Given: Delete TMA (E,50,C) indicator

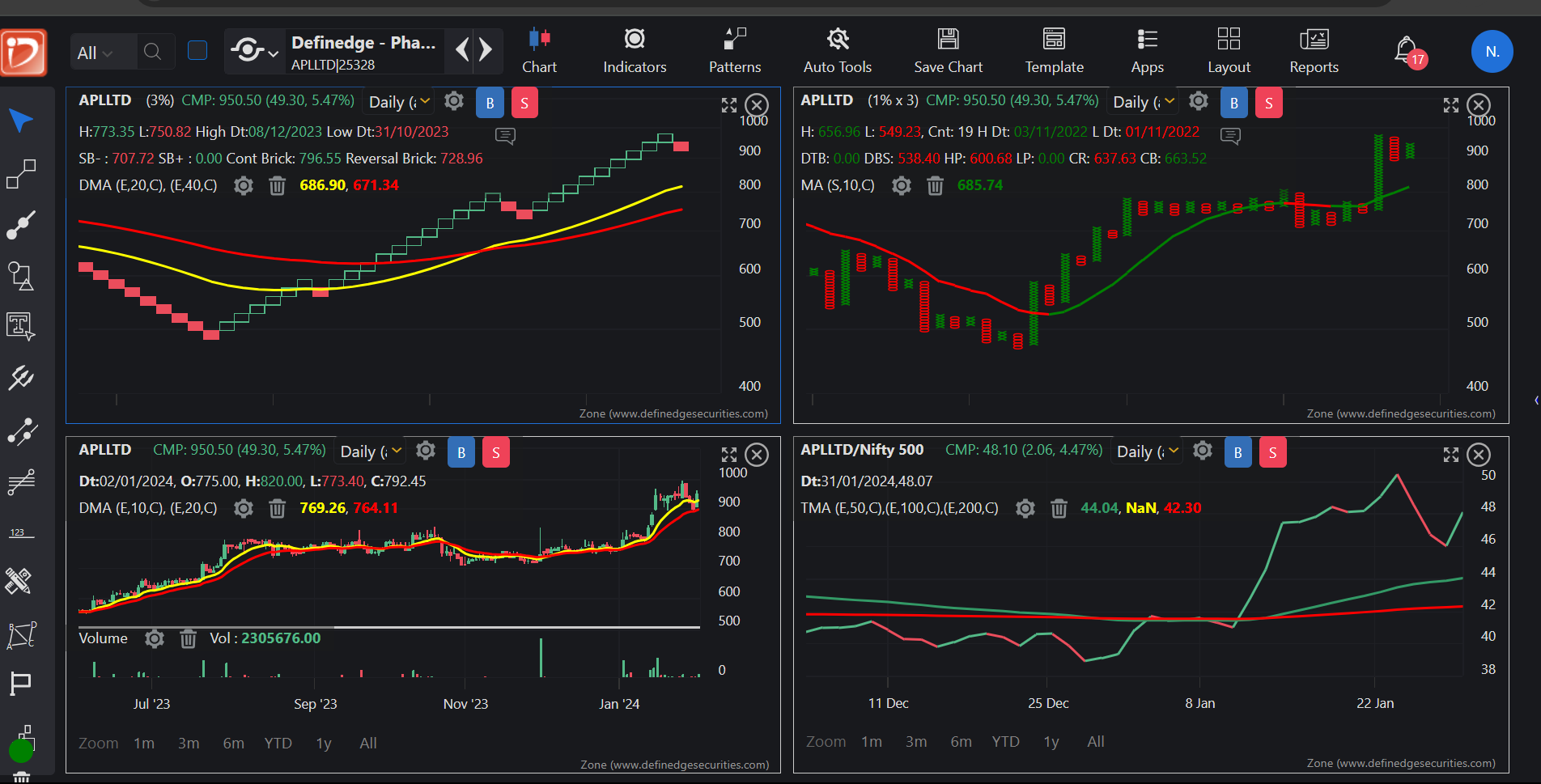Looking at the screenshot, I should (1059, 508).
